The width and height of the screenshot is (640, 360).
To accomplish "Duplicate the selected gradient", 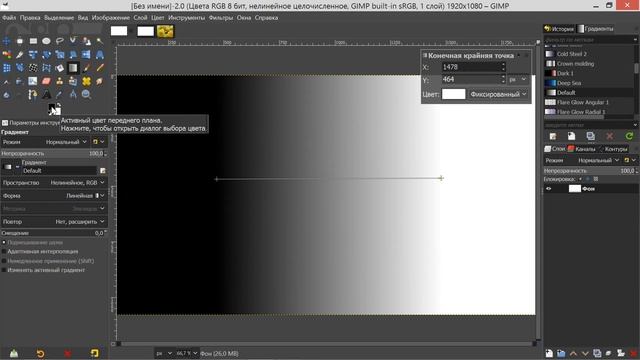I will 591,136.
